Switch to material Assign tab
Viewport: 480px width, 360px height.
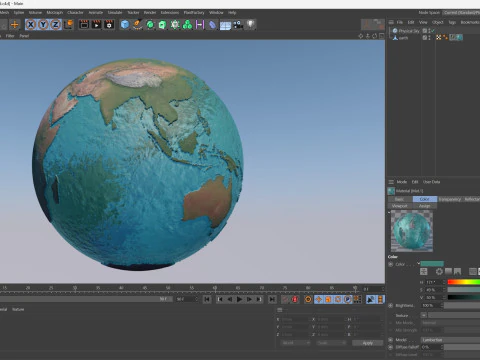click(x=425, y=206)
